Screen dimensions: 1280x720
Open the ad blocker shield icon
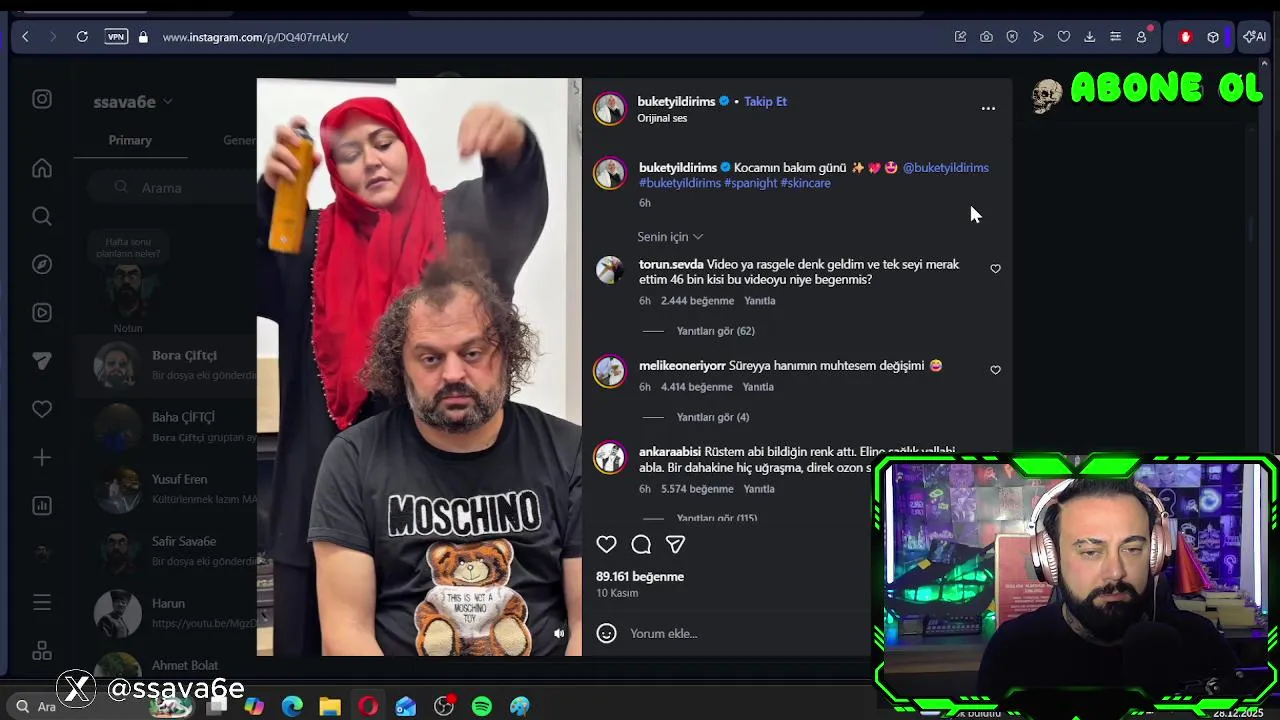1012,37
